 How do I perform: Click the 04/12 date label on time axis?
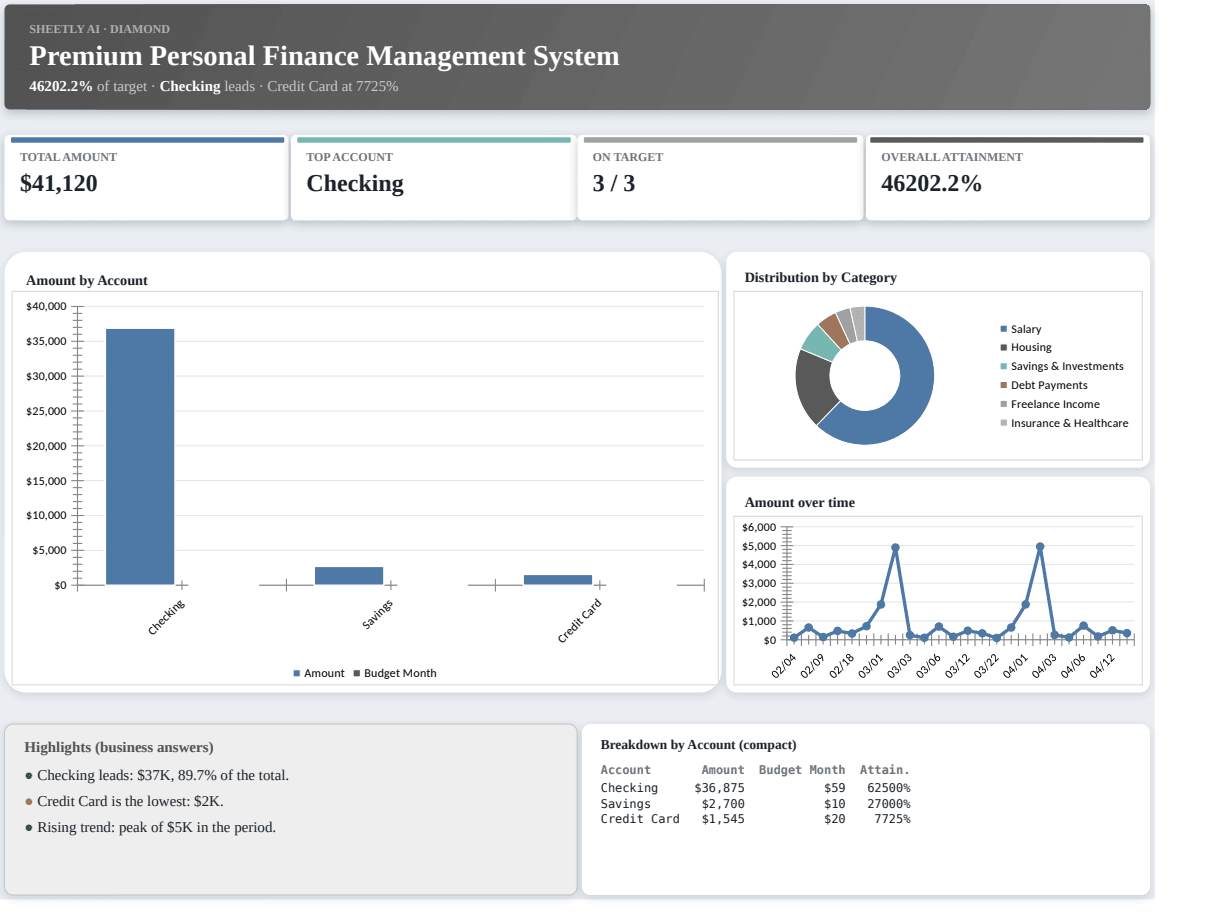[x=1102, y=665]
